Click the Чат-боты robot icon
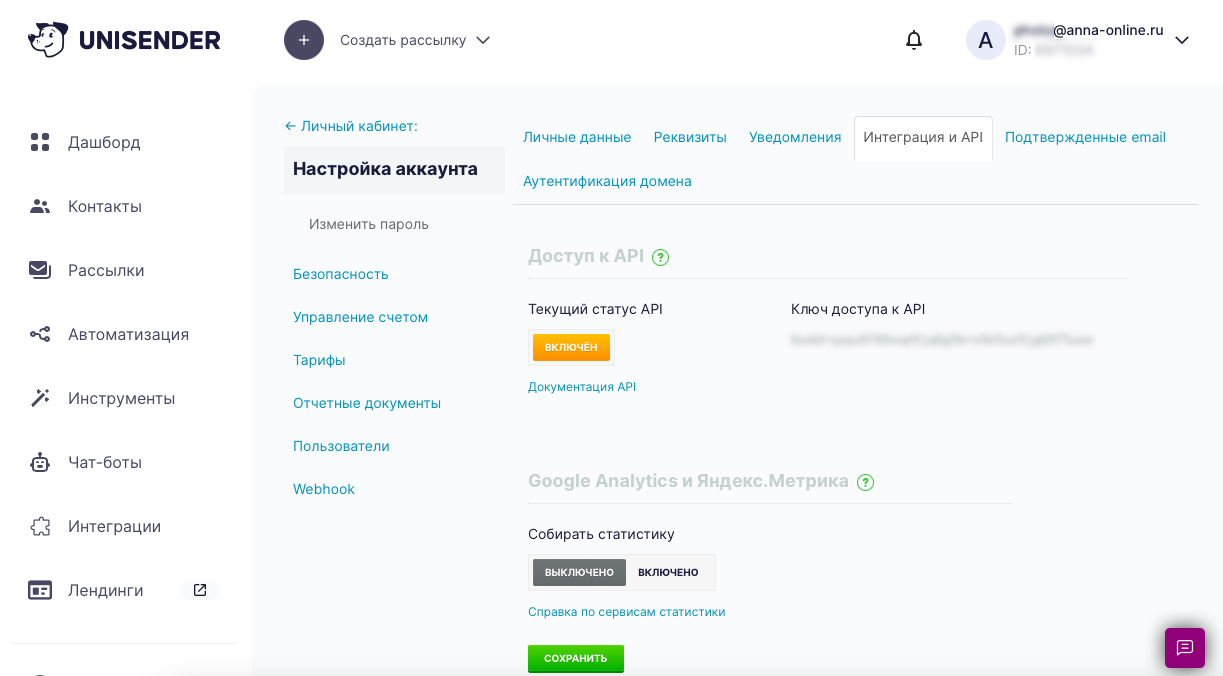 pos(40,462)
